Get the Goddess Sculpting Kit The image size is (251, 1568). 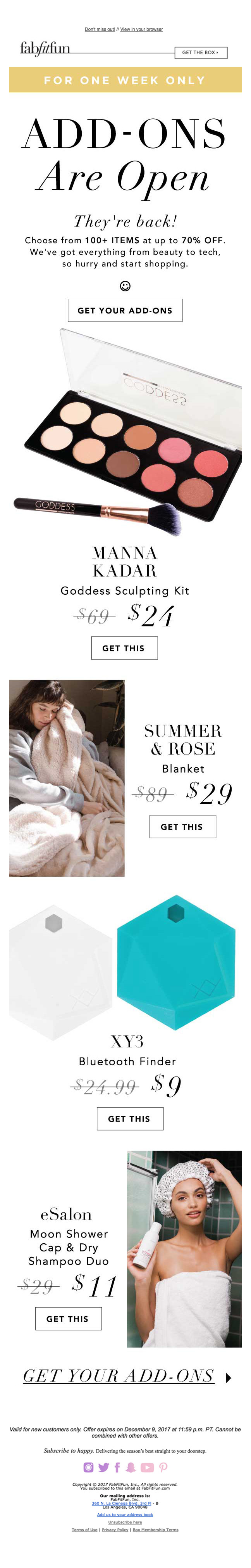coord(125,648)
